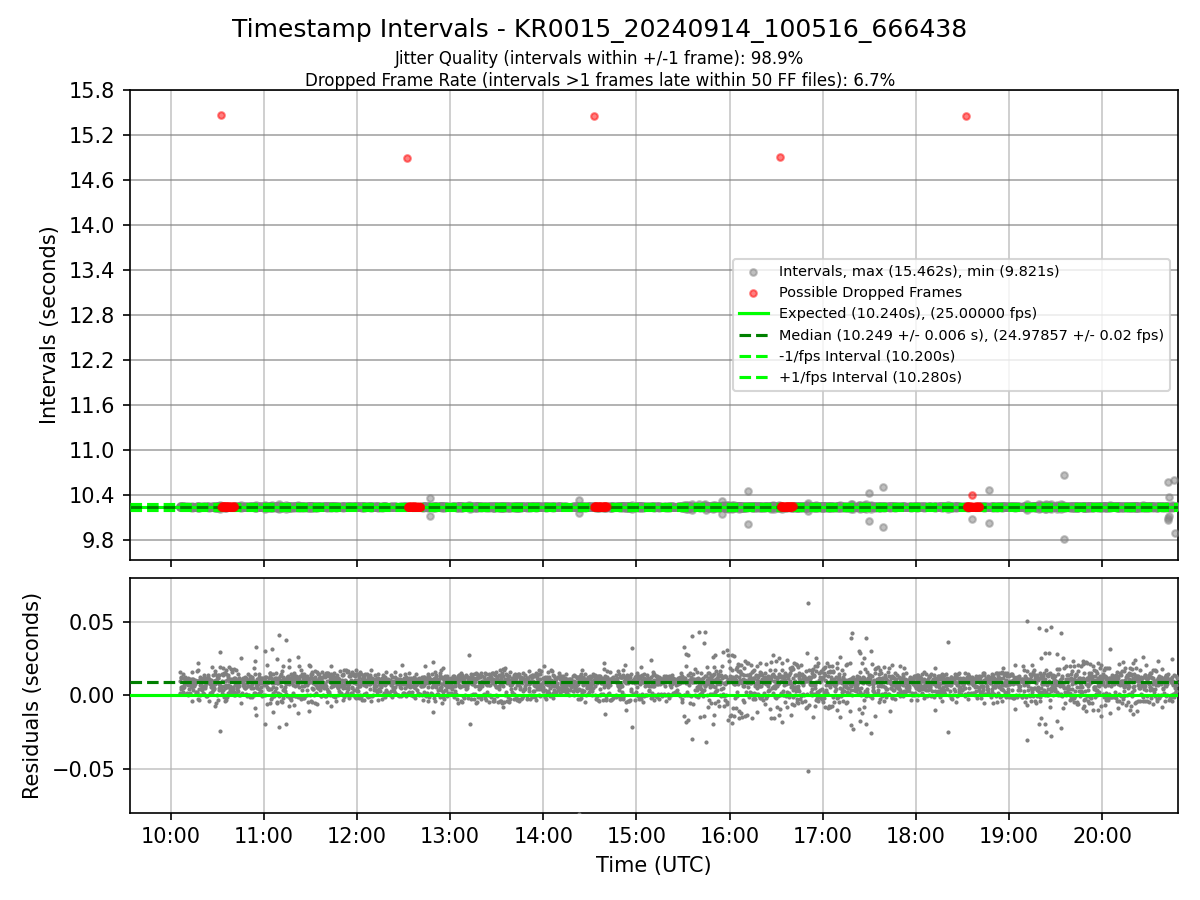
Task: Click the red dropped-frame point above 12:30 near 14.9
Action: [x=407, y=158]
